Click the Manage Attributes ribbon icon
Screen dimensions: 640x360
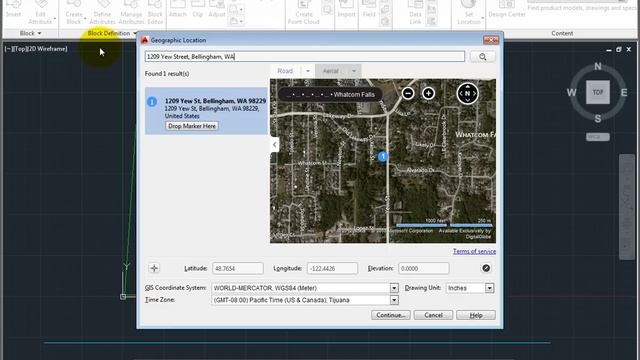pyautogui.click(x=131, y=12)
